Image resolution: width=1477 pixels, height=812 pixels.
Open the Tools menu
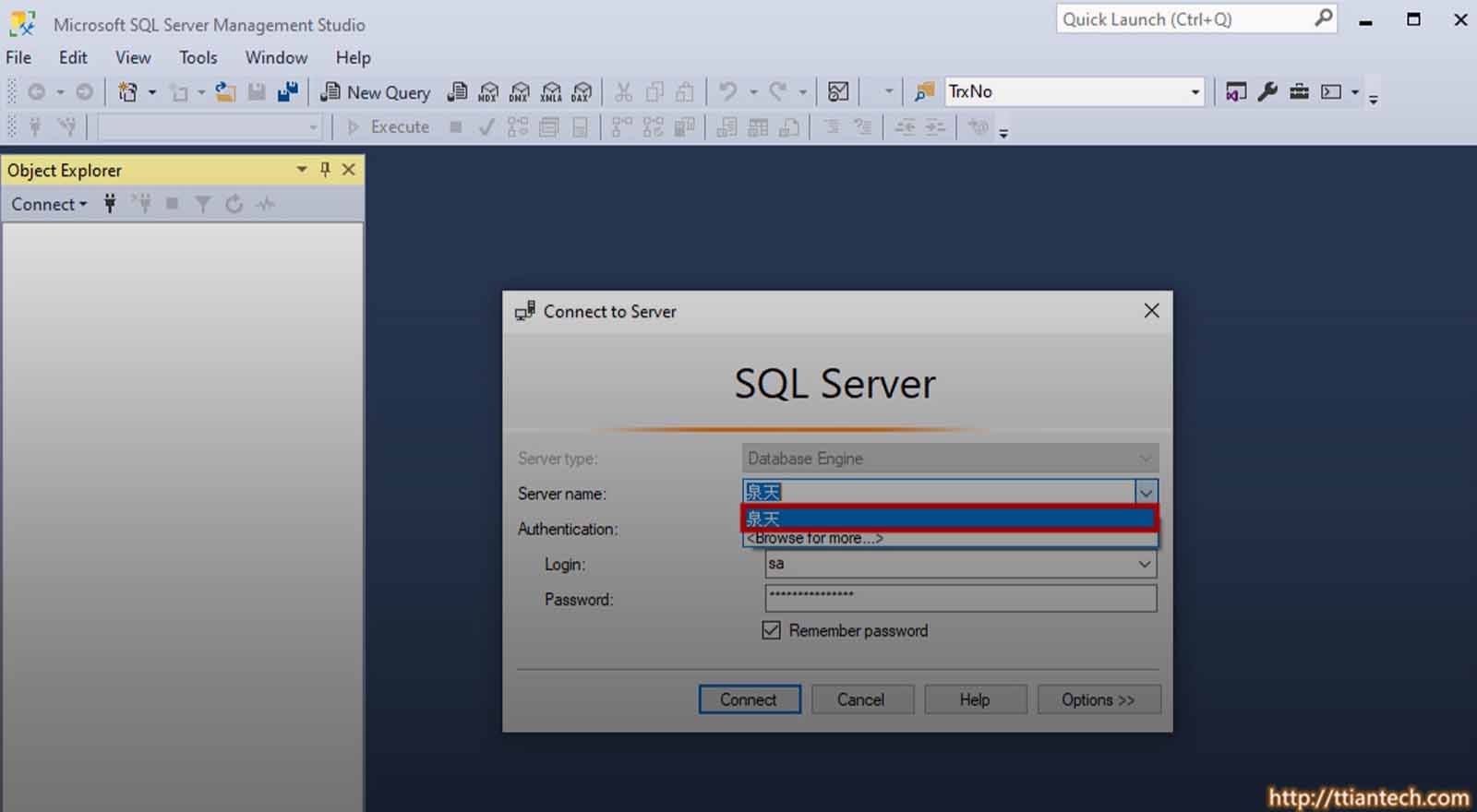point(198,57)
